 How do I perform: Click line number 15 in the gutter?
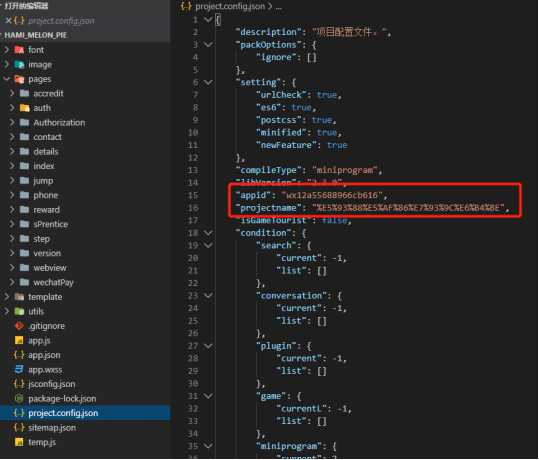pyautogui.click(x=193, y=195)
